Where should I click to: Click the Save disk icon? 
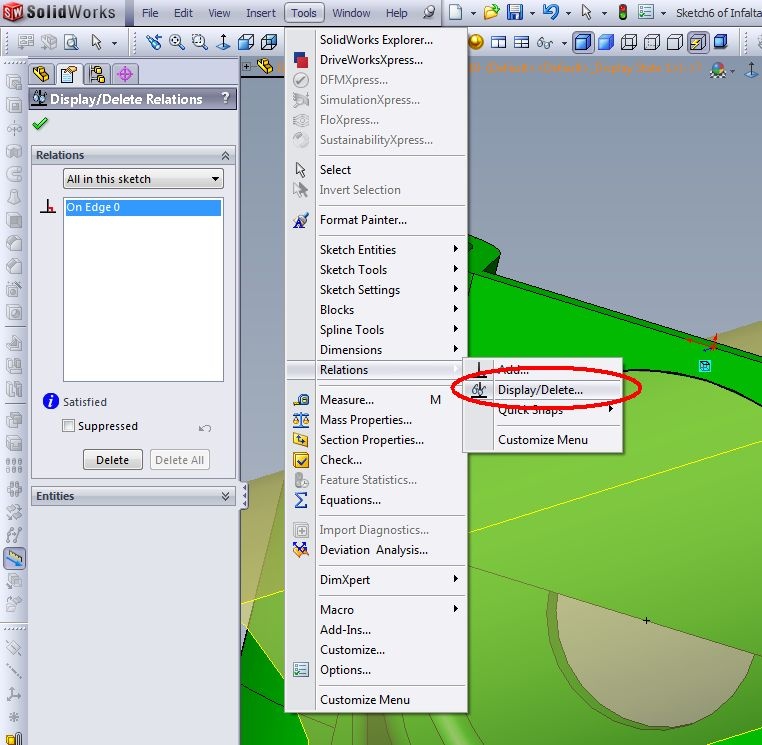click(515, 12)
